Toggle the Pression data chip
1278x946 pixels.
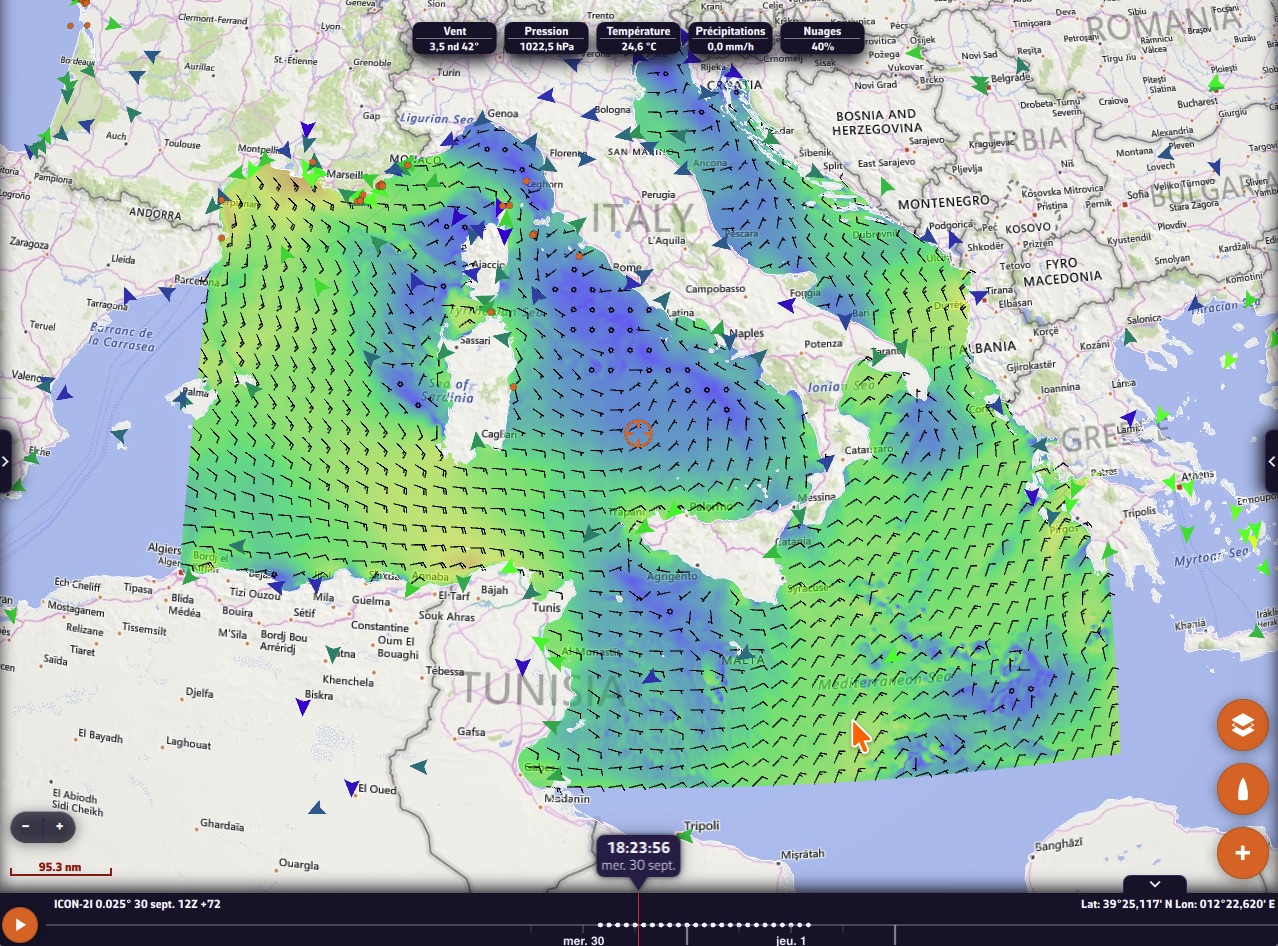[x=547, y=38]
